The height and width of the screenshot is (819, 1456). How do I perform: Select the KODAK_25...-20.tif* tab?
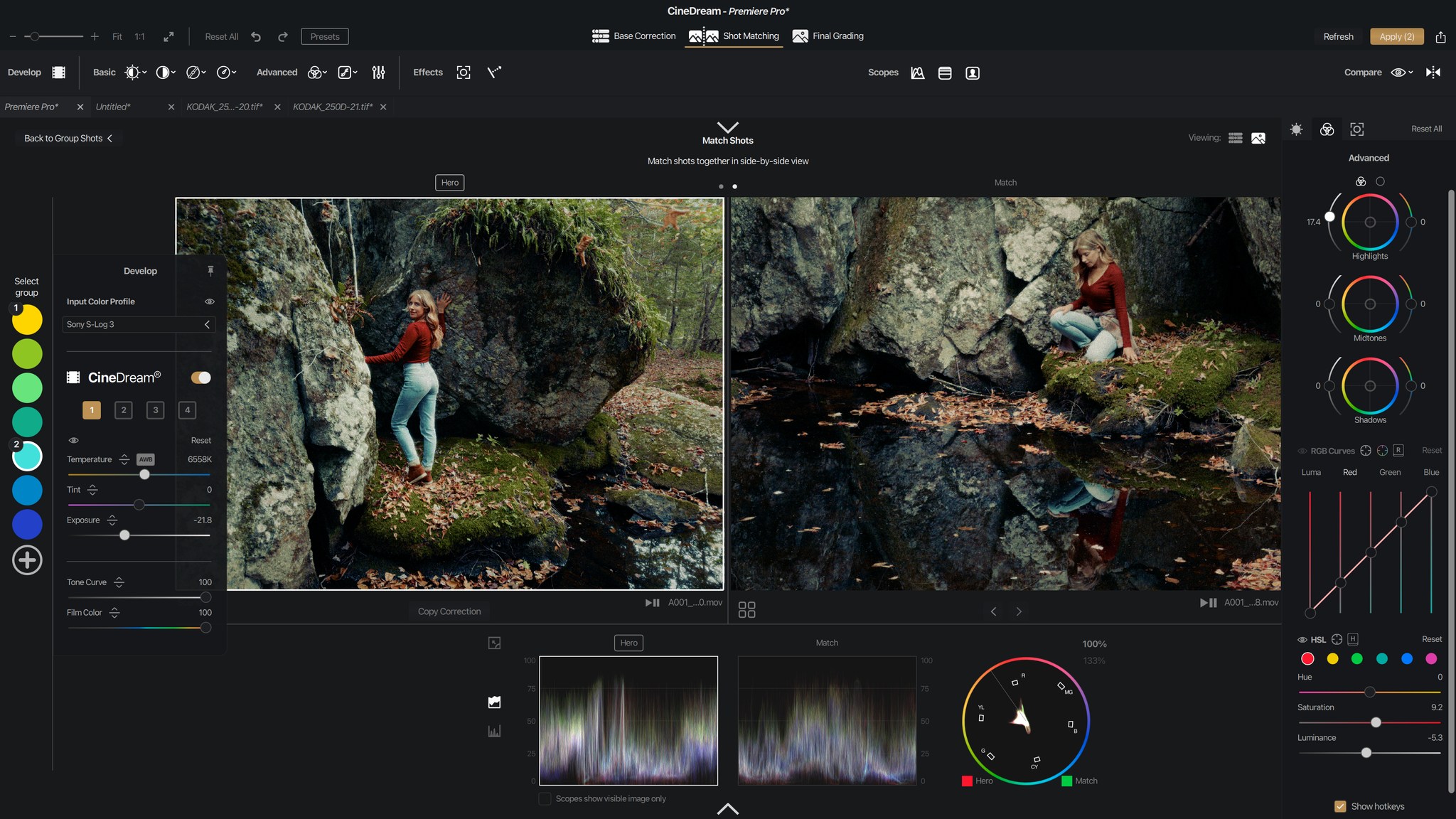click(x=224, y=107)
